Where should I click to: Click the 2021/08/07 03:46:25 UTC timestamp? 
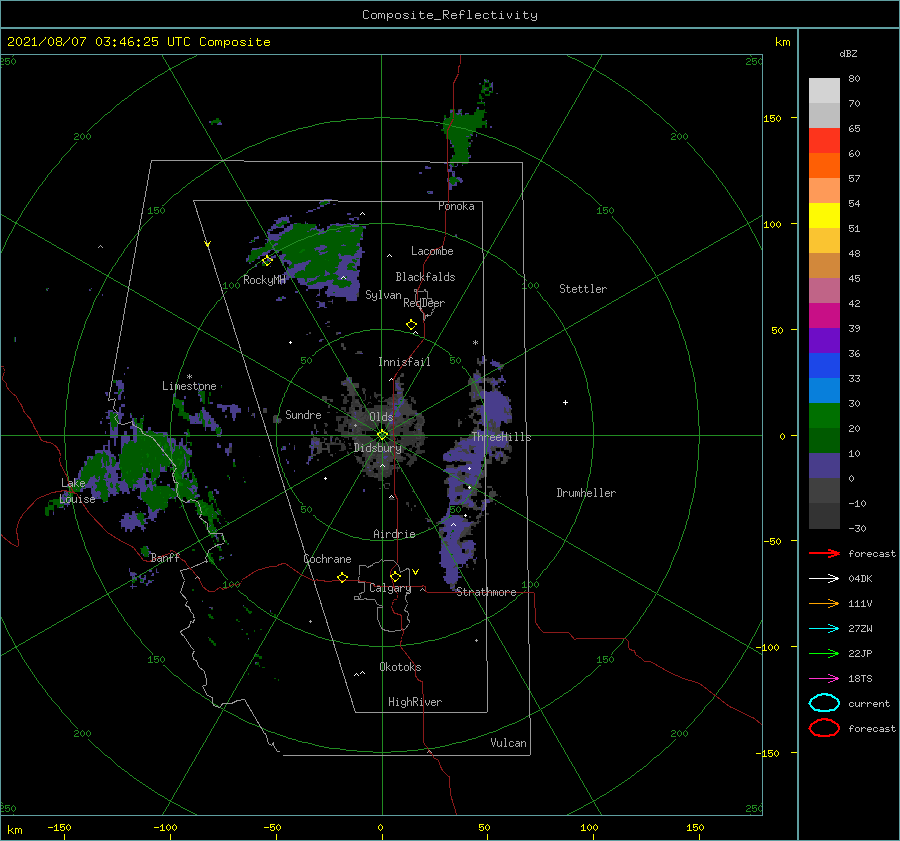click(138, 42)
